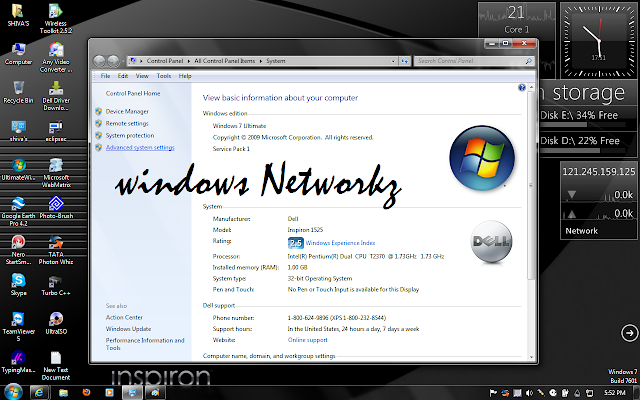Open the View menu
640x400 pixels.
pos(142,76)
